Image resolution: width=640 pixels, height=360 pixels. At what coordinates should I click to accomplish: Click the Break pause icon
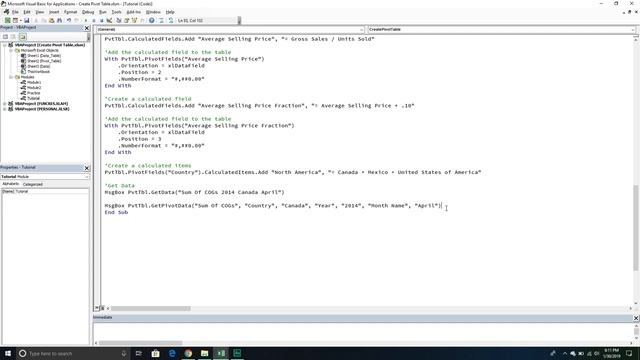click(94, 20)
